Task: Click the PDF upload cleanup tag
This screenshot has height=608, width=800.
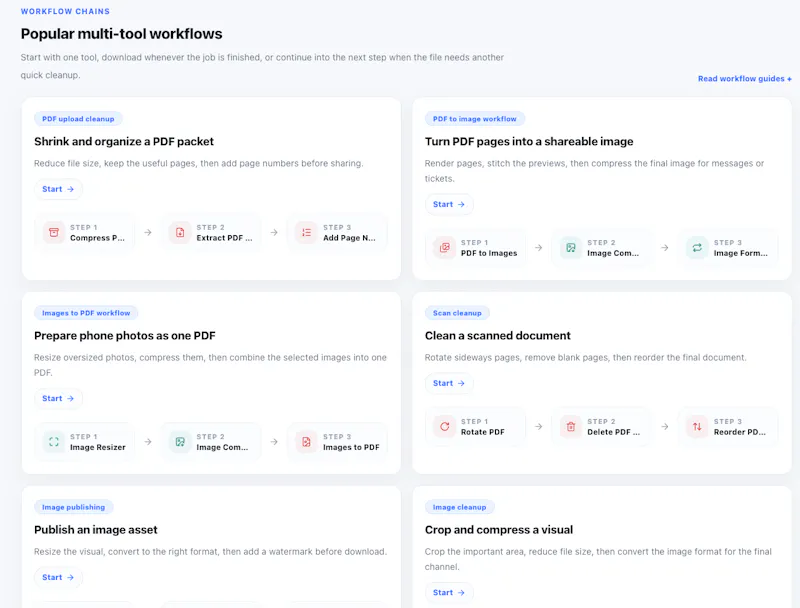Action: click(x=78, y=119)
